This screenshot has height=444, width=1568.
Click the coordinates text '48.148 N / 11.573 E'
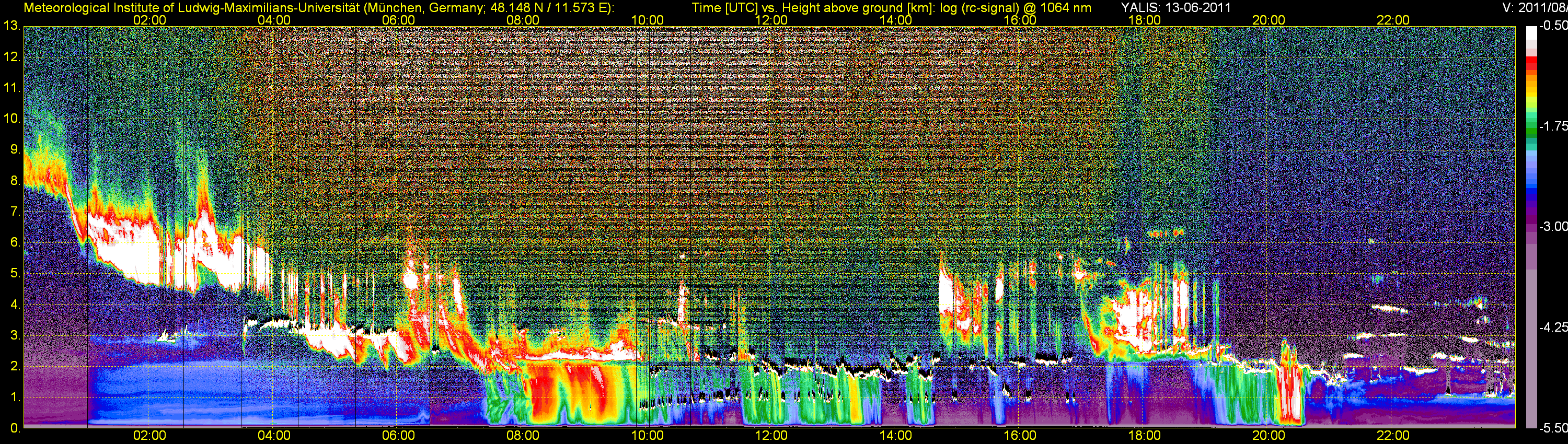tap(548, 8)
